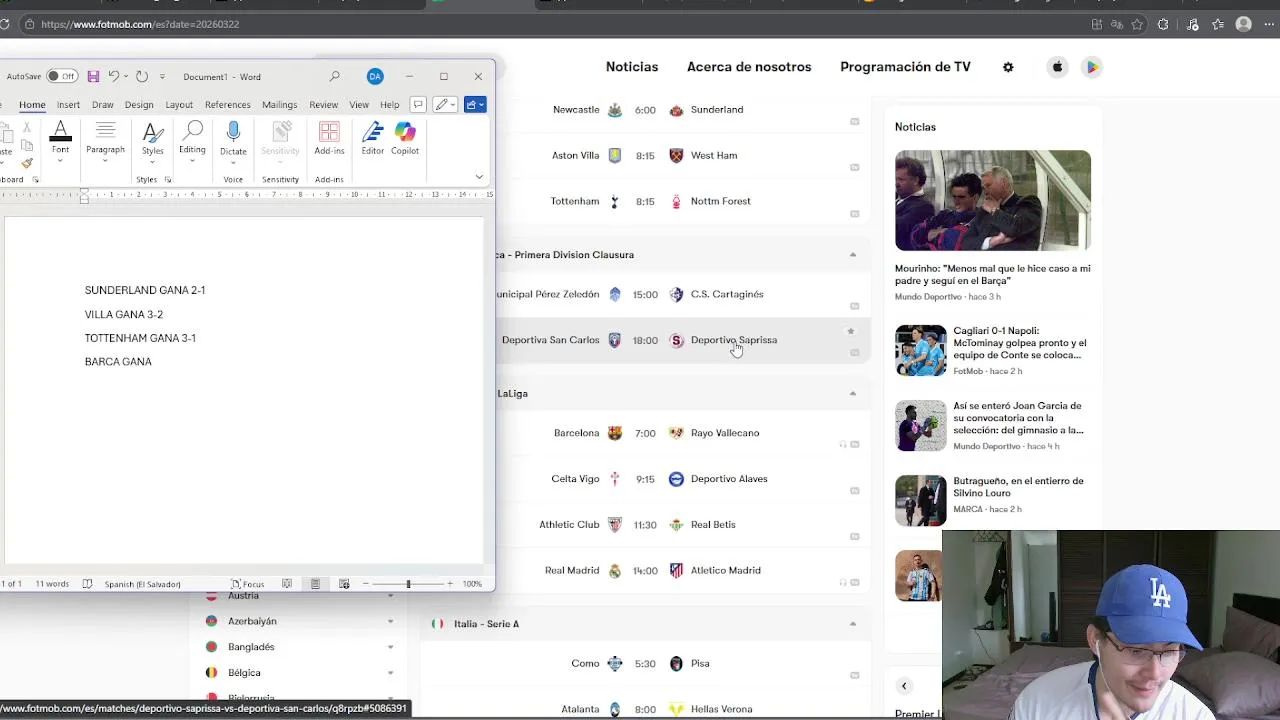Switch to Print Layout view
Image resolution: width=1280 pixels, height=720 pixels.
(x=315, y=584)
